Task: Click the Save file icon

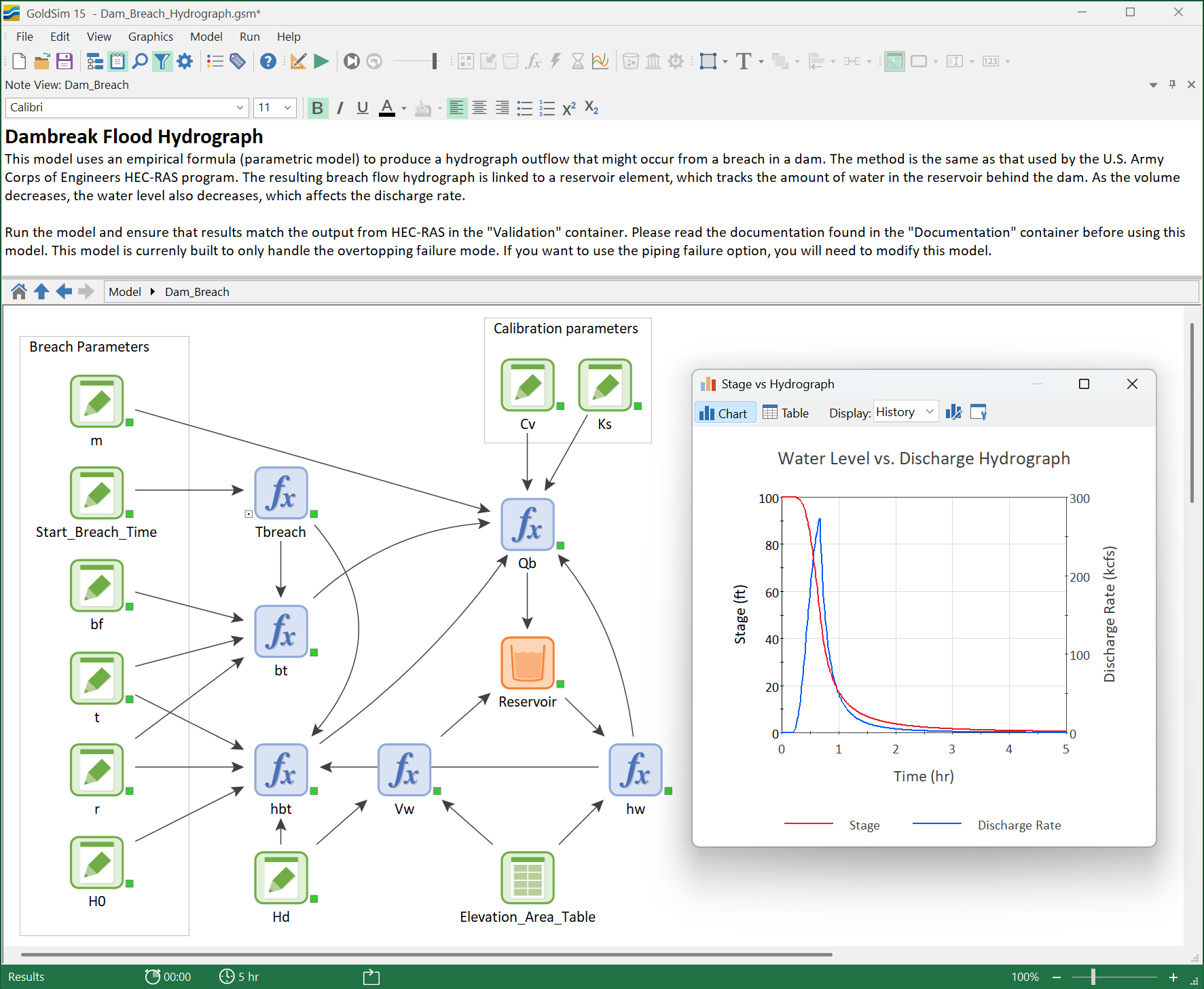Action: click(65, 62)
